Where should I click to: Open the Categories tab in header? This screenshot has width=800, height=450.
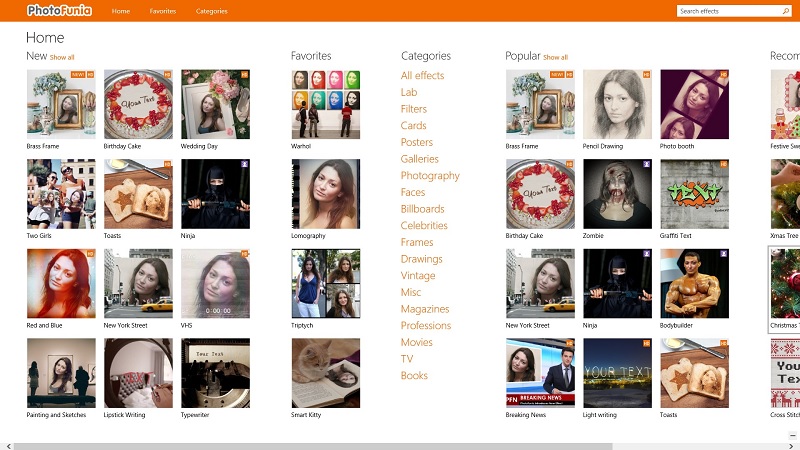(x=212, y=11)
